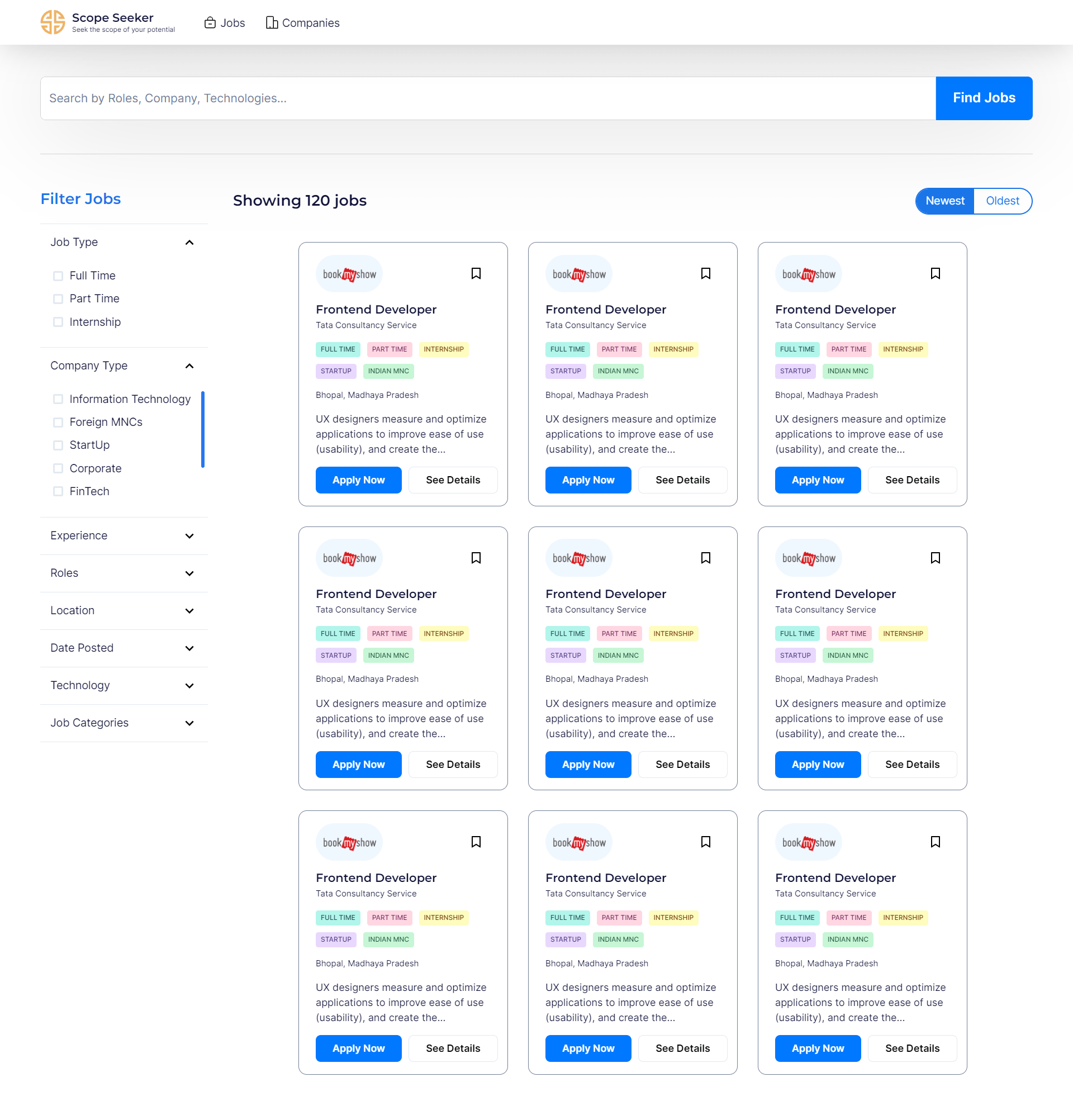Bookmark the middle card in the second row
This screenshot has width=1073, height=1120.
pos(705,558)
